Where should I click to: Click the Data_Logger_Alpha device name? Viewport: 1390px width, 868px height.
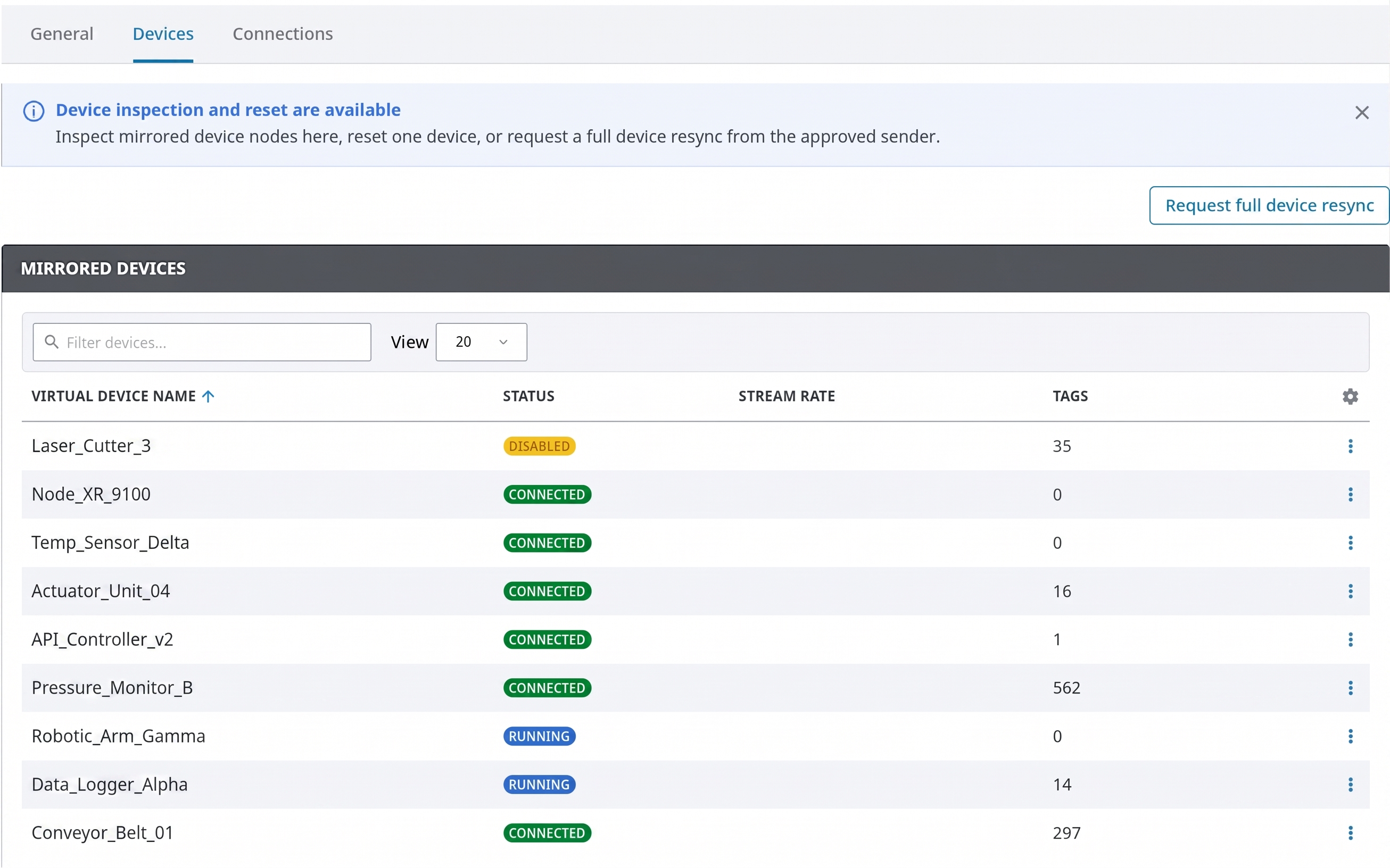click(110, 784)
